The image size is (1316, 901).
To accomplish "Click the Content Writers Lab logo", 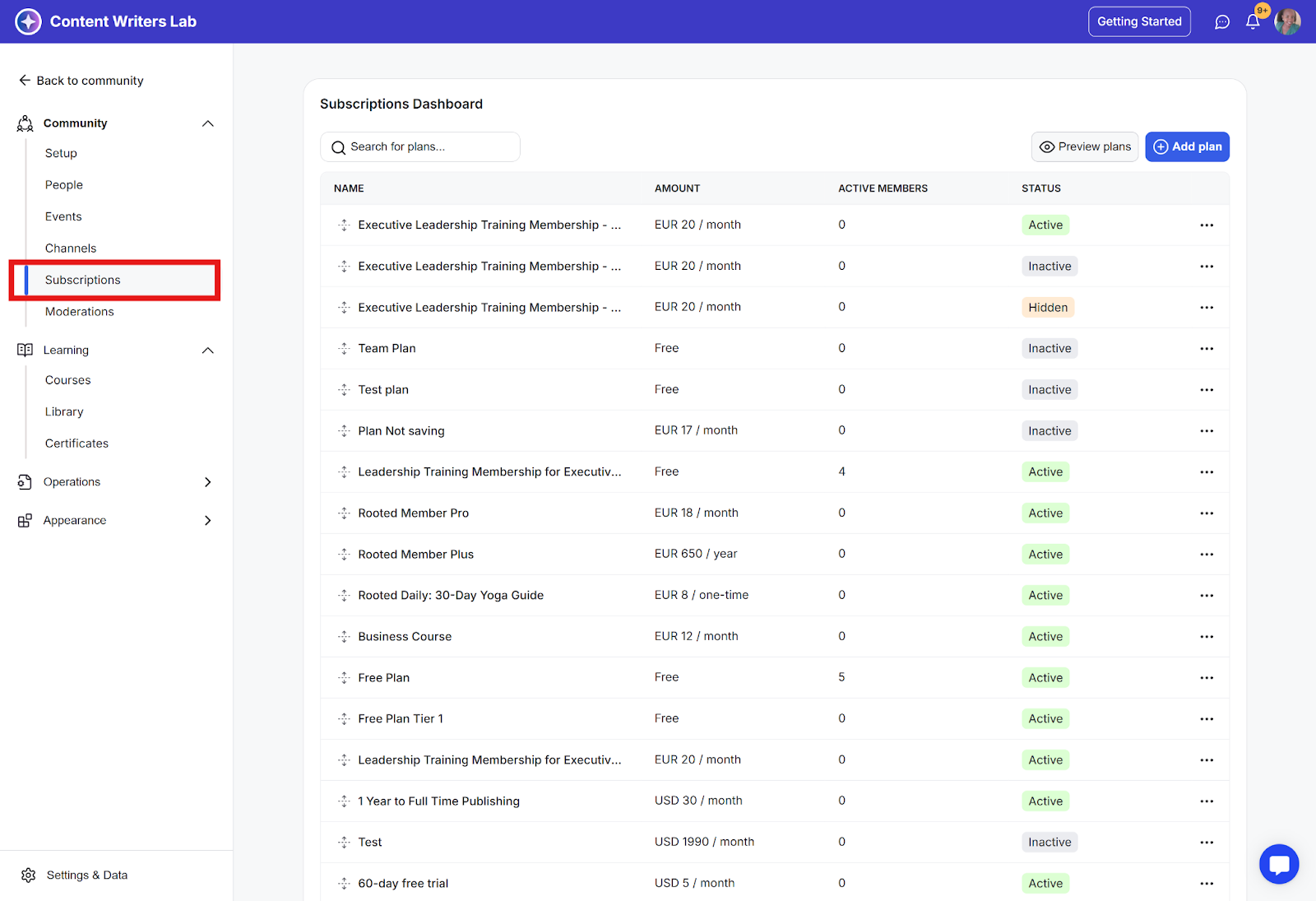I will 28,22.
